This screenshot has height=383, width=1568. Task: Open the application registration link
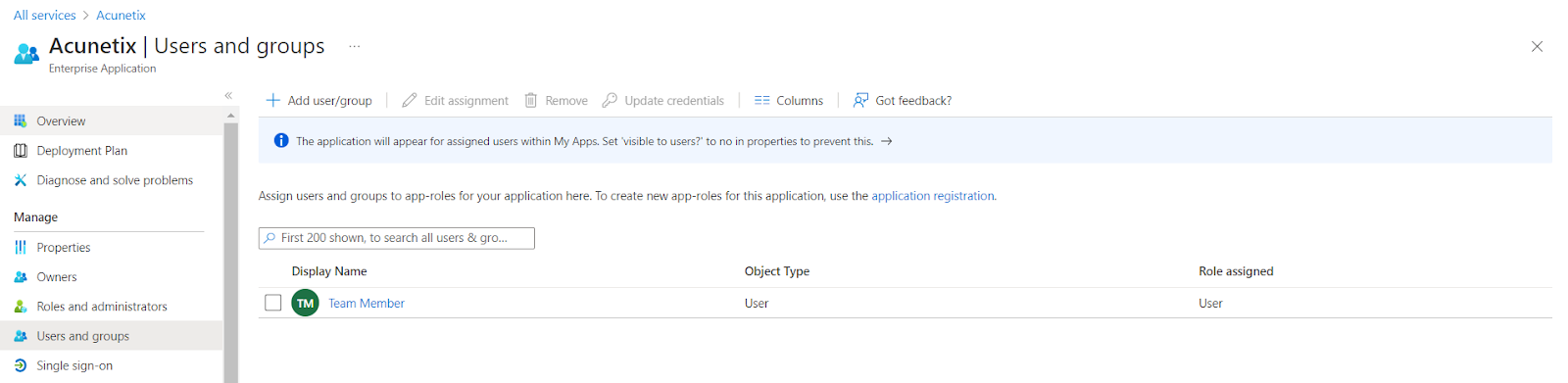[x=933, y=196]
